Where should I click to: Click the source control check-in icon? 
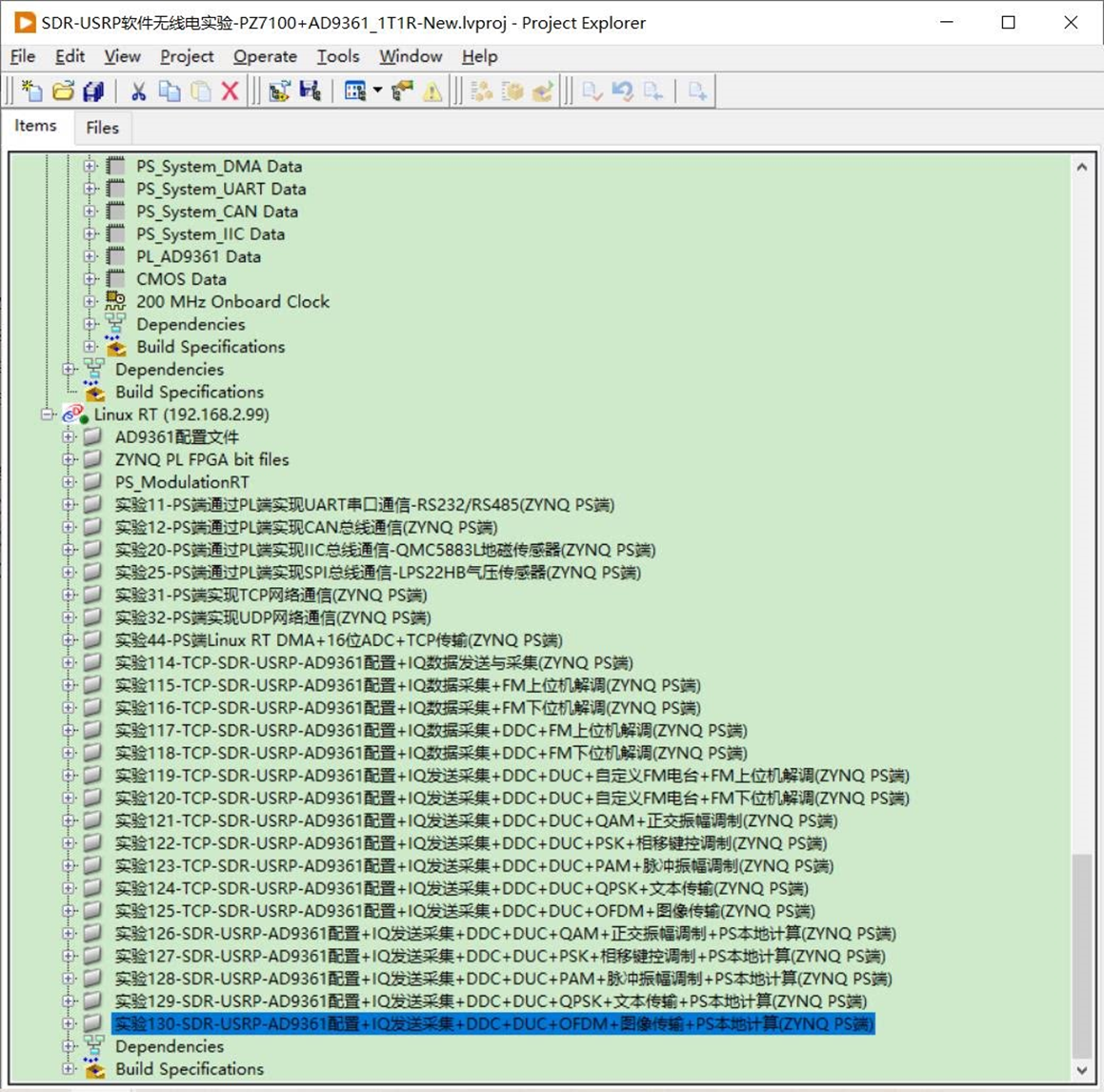point(592,91)
